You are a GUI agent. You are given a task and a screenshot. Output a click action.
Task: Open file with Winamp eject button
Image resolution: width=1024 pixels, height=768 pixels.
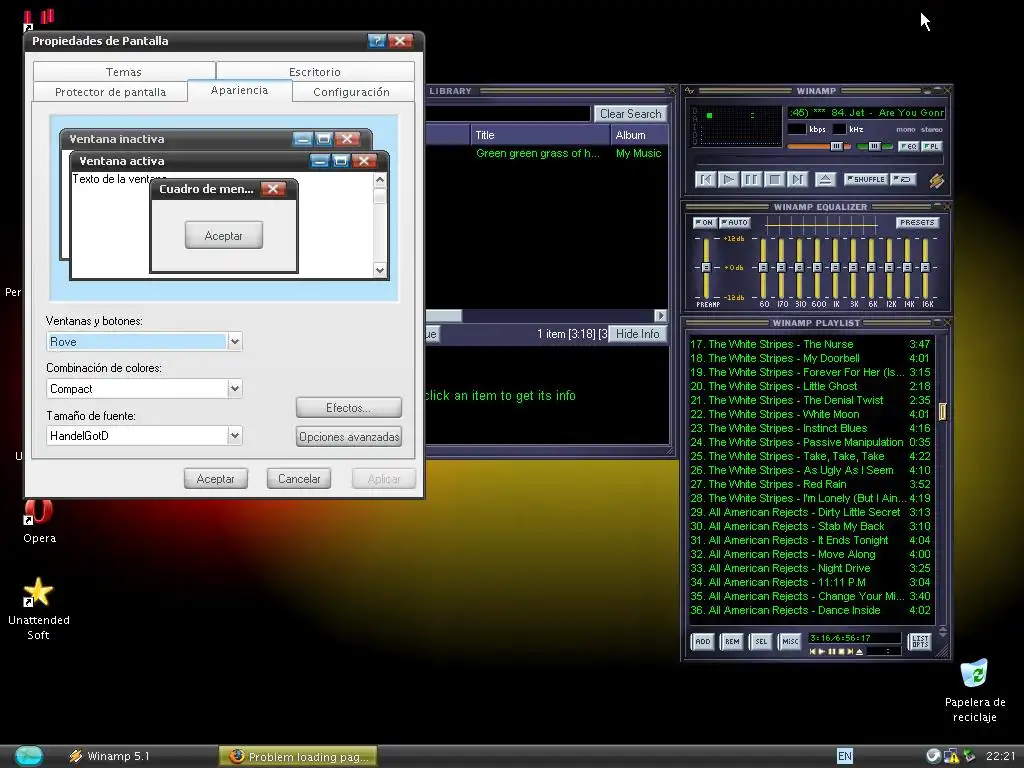pos(825,179)
